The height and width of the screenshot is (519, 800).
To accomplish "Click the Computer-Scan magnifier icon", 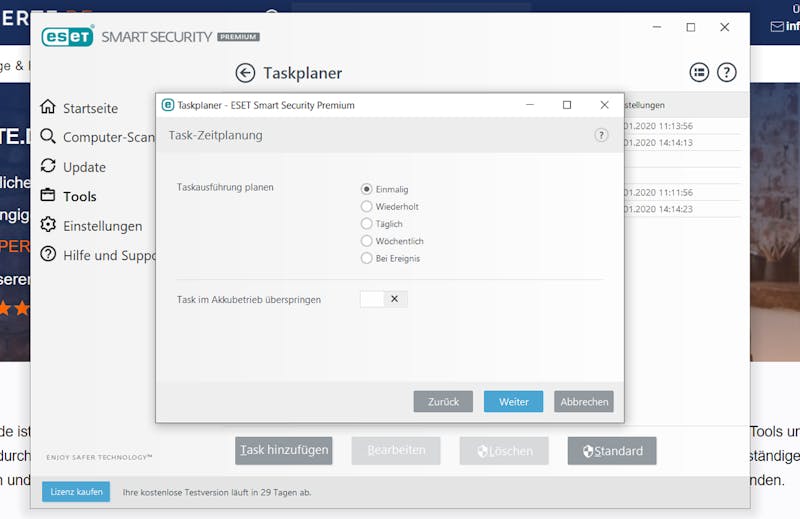I will (48, 136).
